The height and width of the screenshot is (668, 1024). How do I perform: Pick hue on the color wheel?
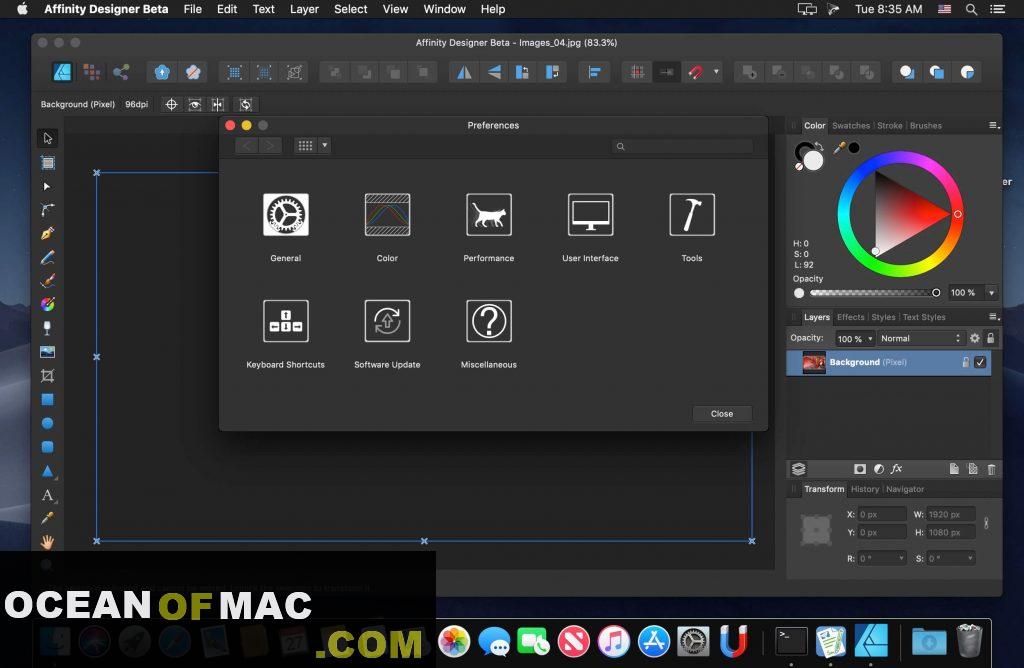[x=900, y=214]
